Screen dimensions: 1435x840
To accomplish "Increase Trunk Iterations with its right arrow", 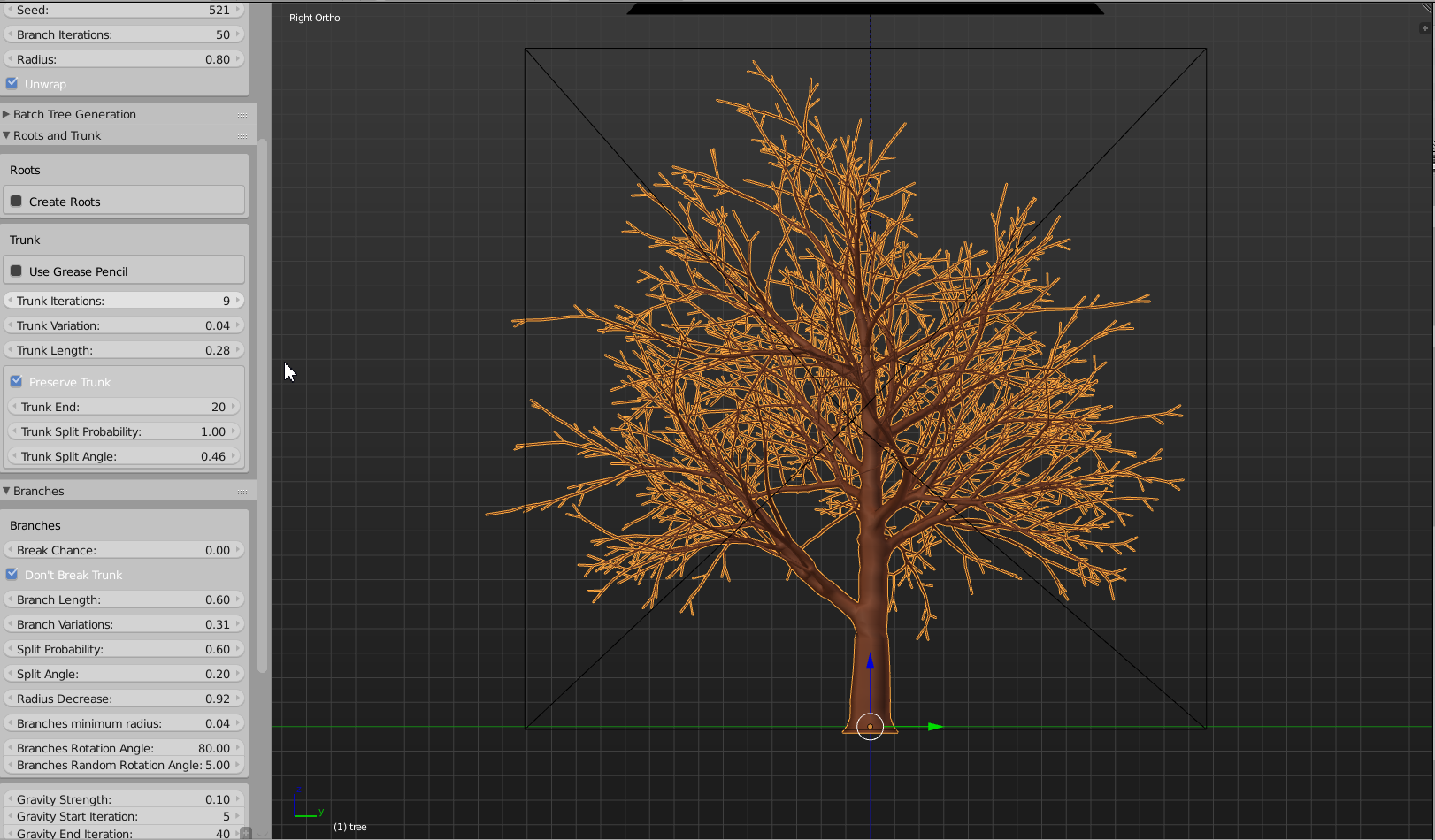I will [x=238, y=301].
